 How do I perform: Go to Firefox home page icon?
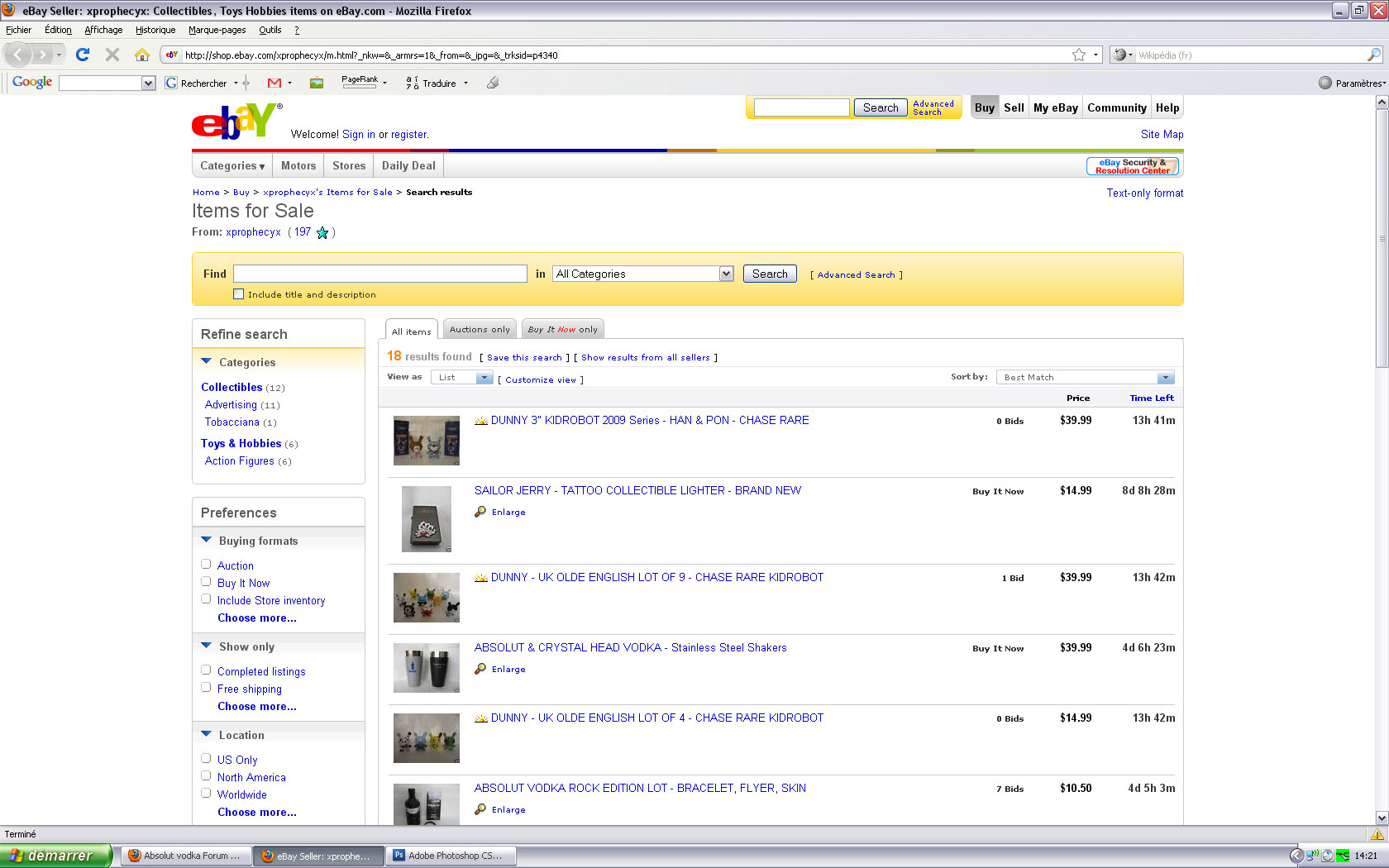[142, 55]
